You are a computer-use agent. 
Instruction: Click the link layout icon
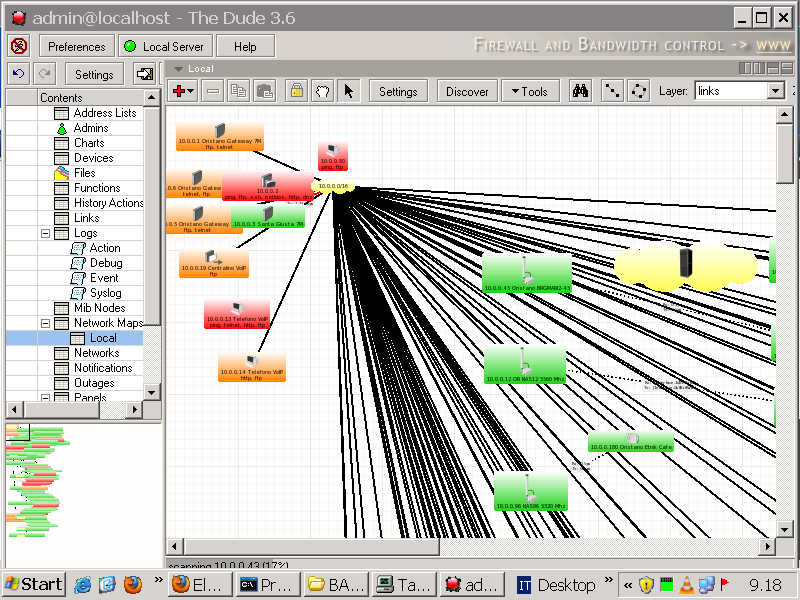pos(612,91)
